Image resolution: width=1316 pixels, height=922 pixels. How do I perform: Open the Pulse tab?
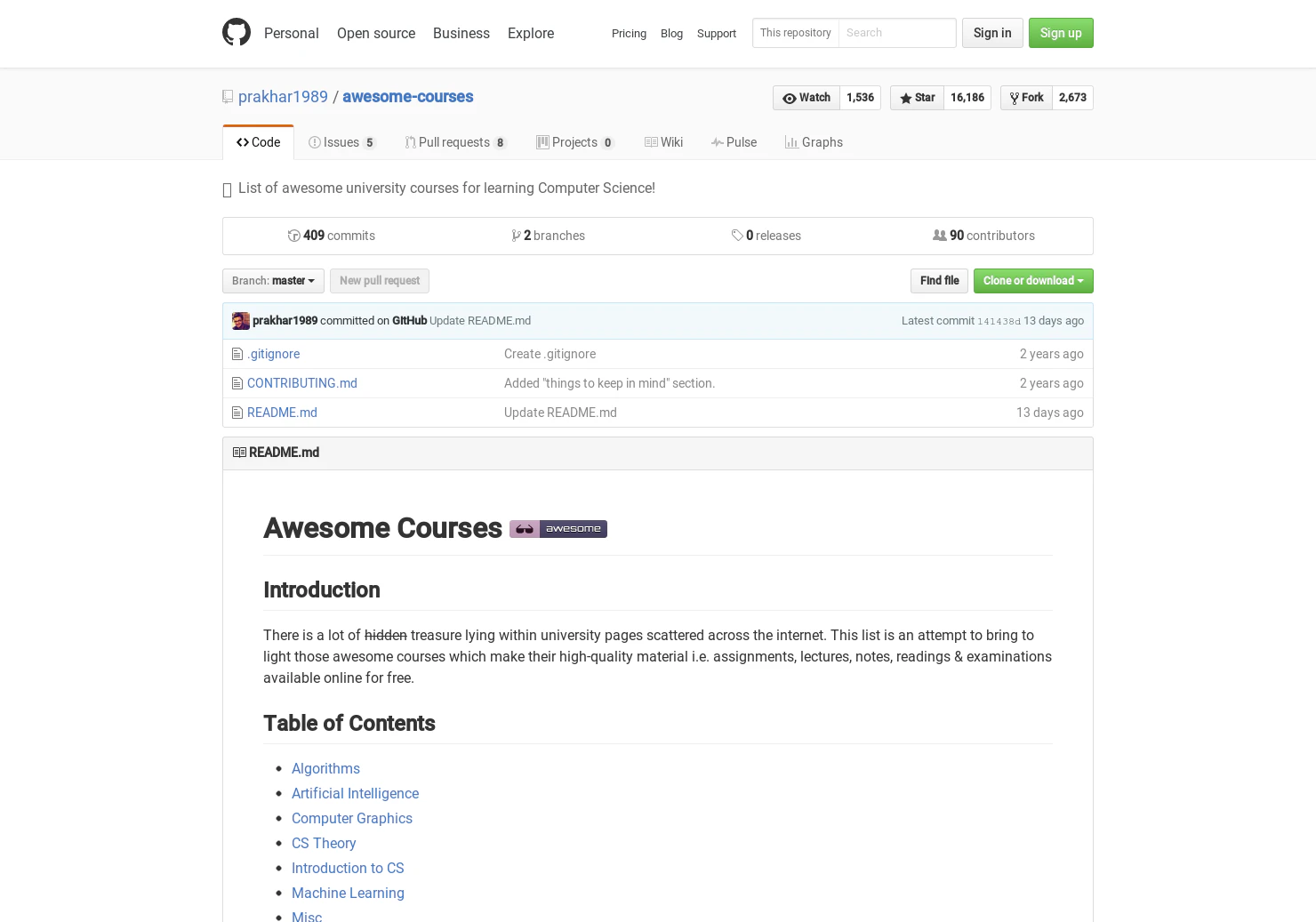pyautogui.click(x=734, y=142)
